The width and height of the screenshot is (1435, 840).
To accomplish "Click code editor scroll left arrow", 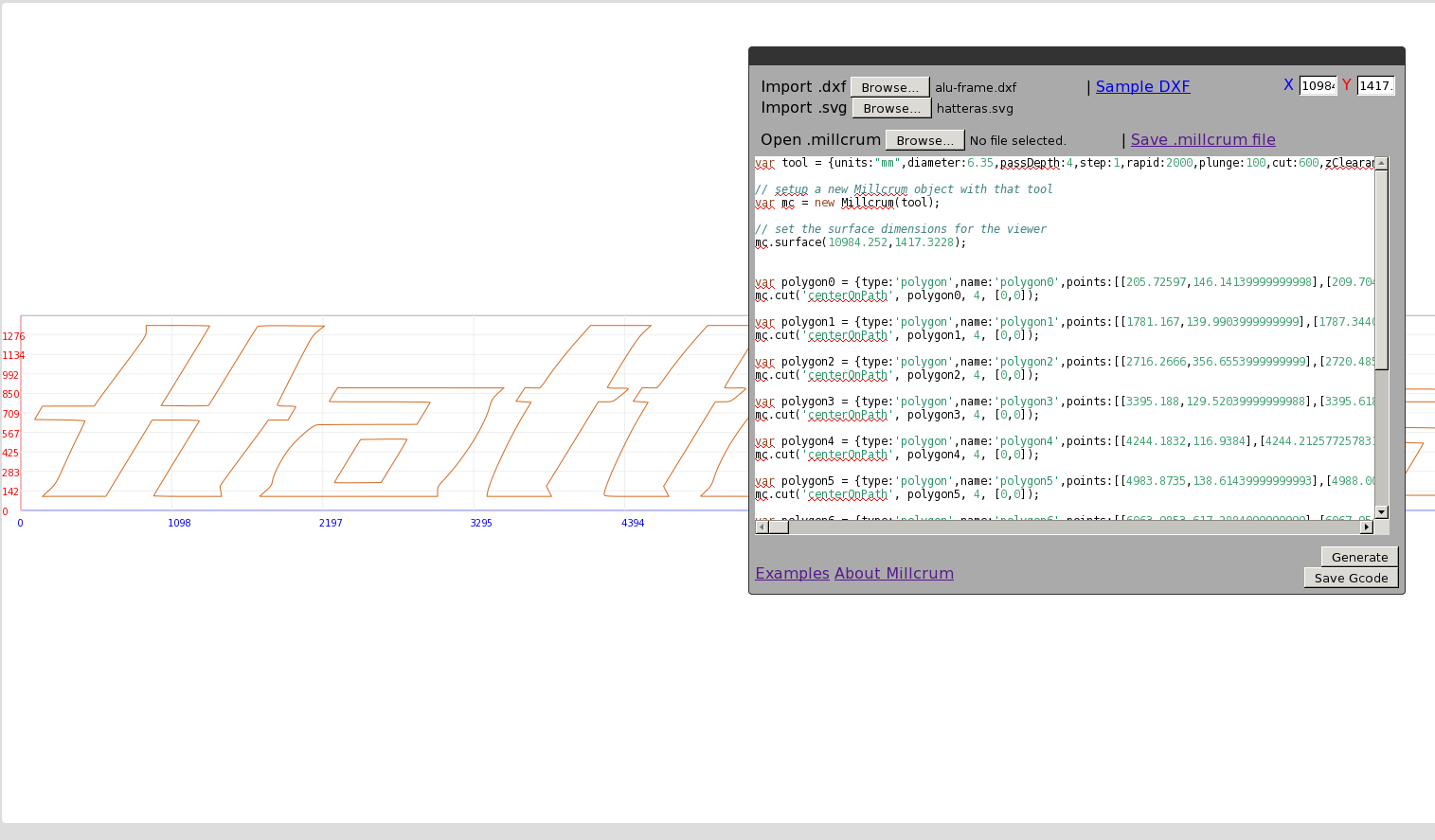I will 762,527.
